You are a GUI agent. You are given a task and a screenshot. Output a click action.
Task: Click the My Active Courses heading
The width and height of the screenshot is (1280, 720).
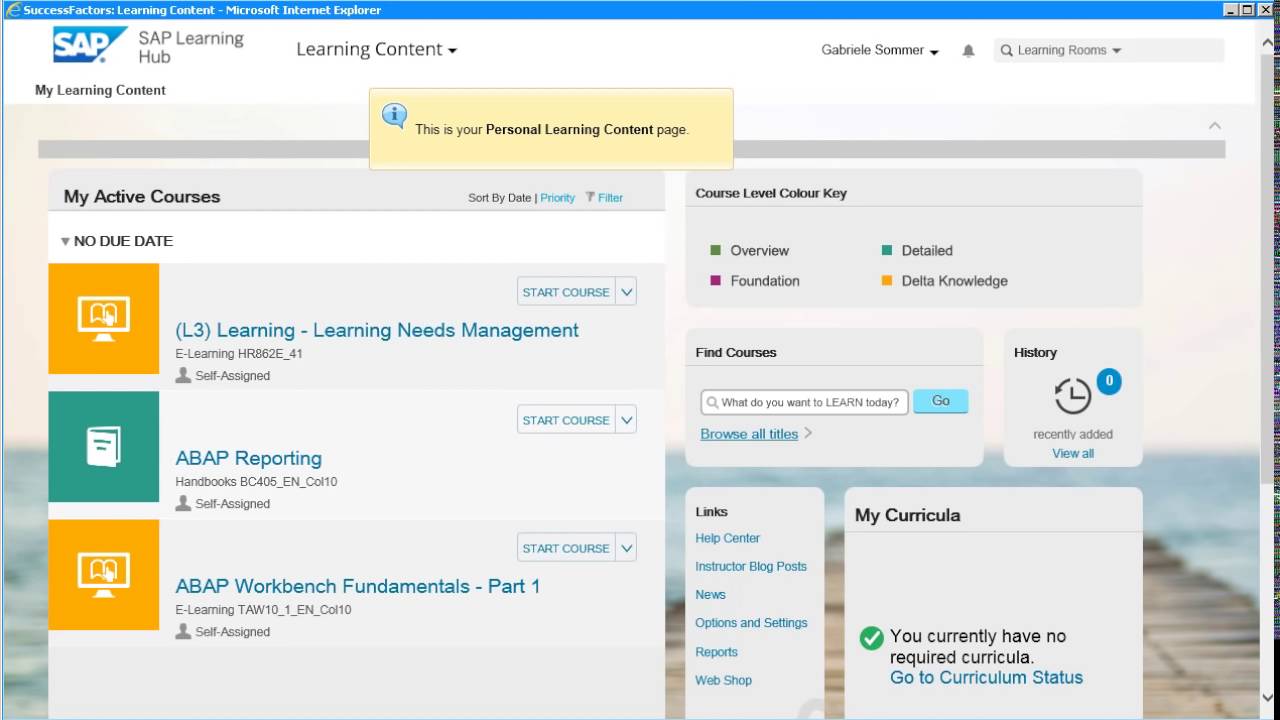click(142, 197)
